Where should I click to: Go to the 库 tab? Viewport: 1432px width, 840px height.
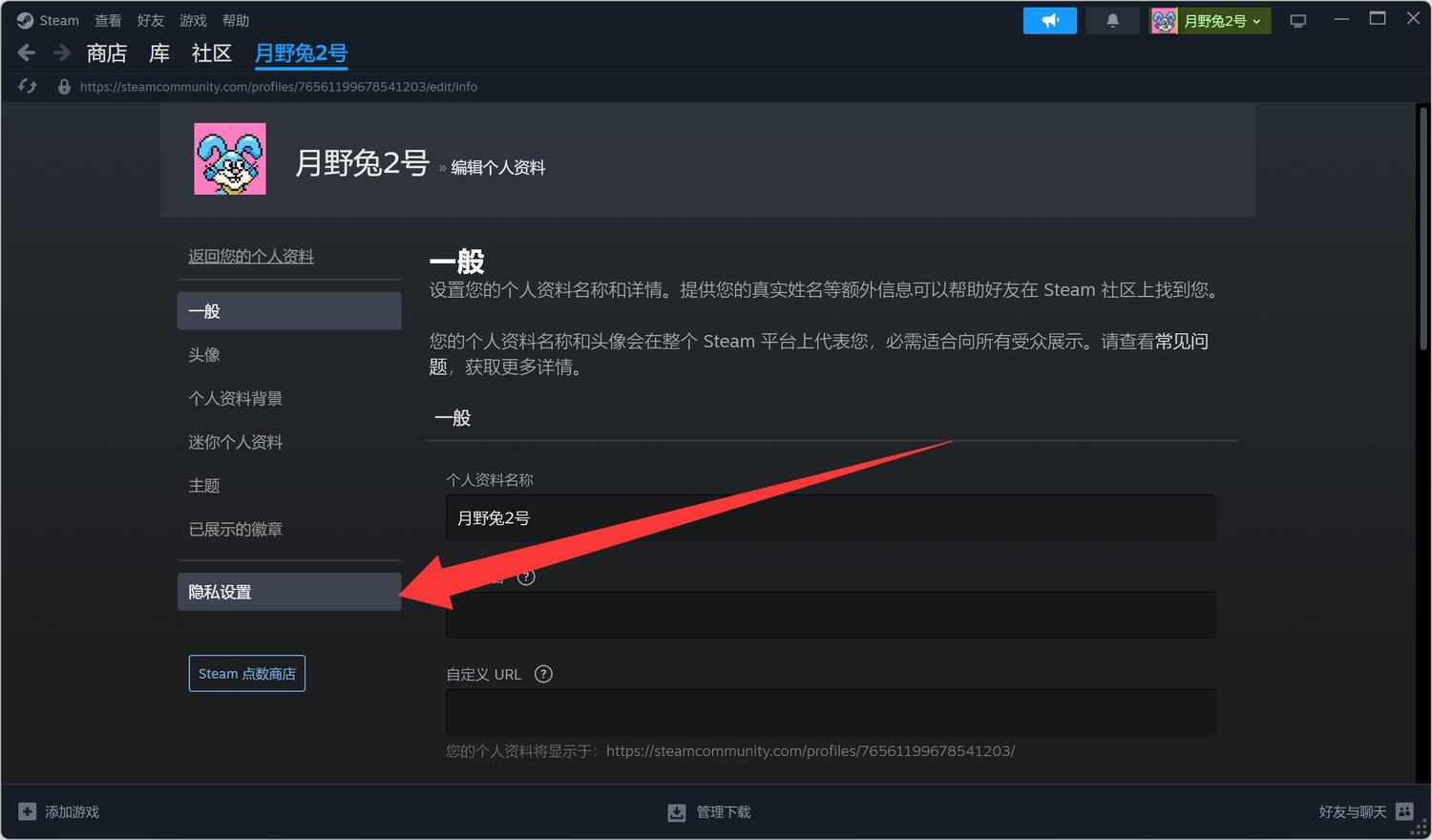pyautogui.click(x=159, y=53)
